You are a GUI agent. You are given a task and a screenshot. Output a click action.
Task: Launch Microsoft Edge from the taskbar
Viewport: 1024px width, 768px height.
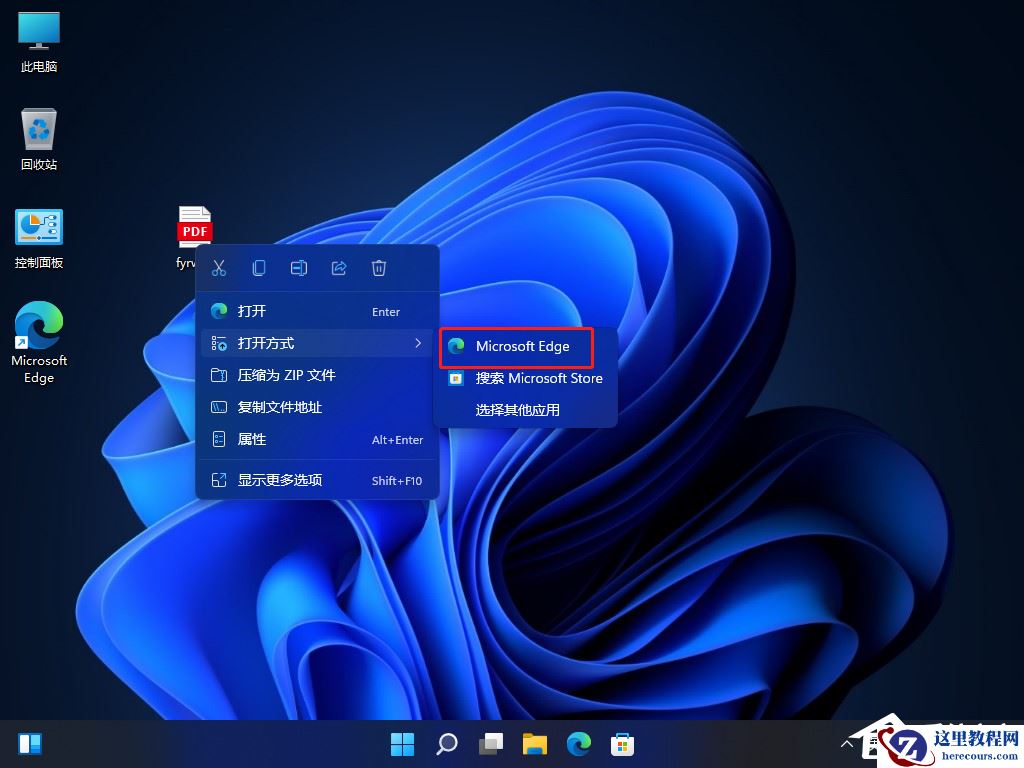coord(578,743)
